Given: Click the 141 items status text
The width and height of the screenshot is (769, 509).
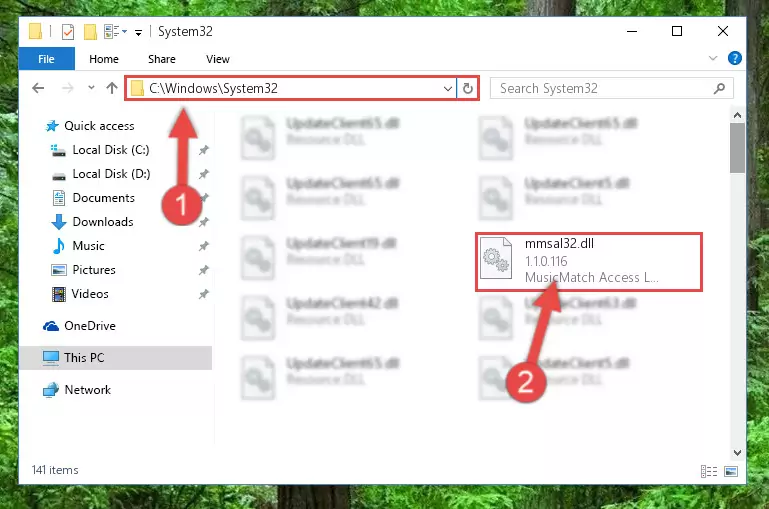Looking at the screenshot, I should (55, 470).
